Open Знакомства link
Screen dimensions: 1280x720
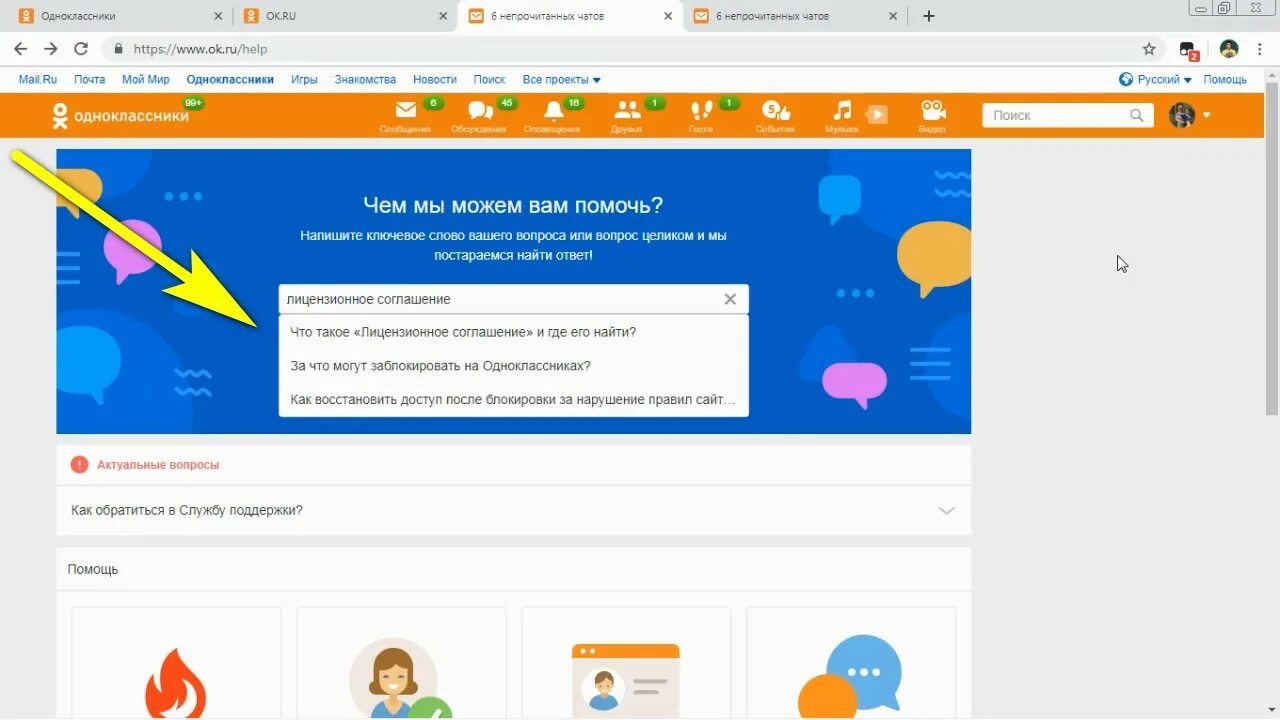point(365,79)
